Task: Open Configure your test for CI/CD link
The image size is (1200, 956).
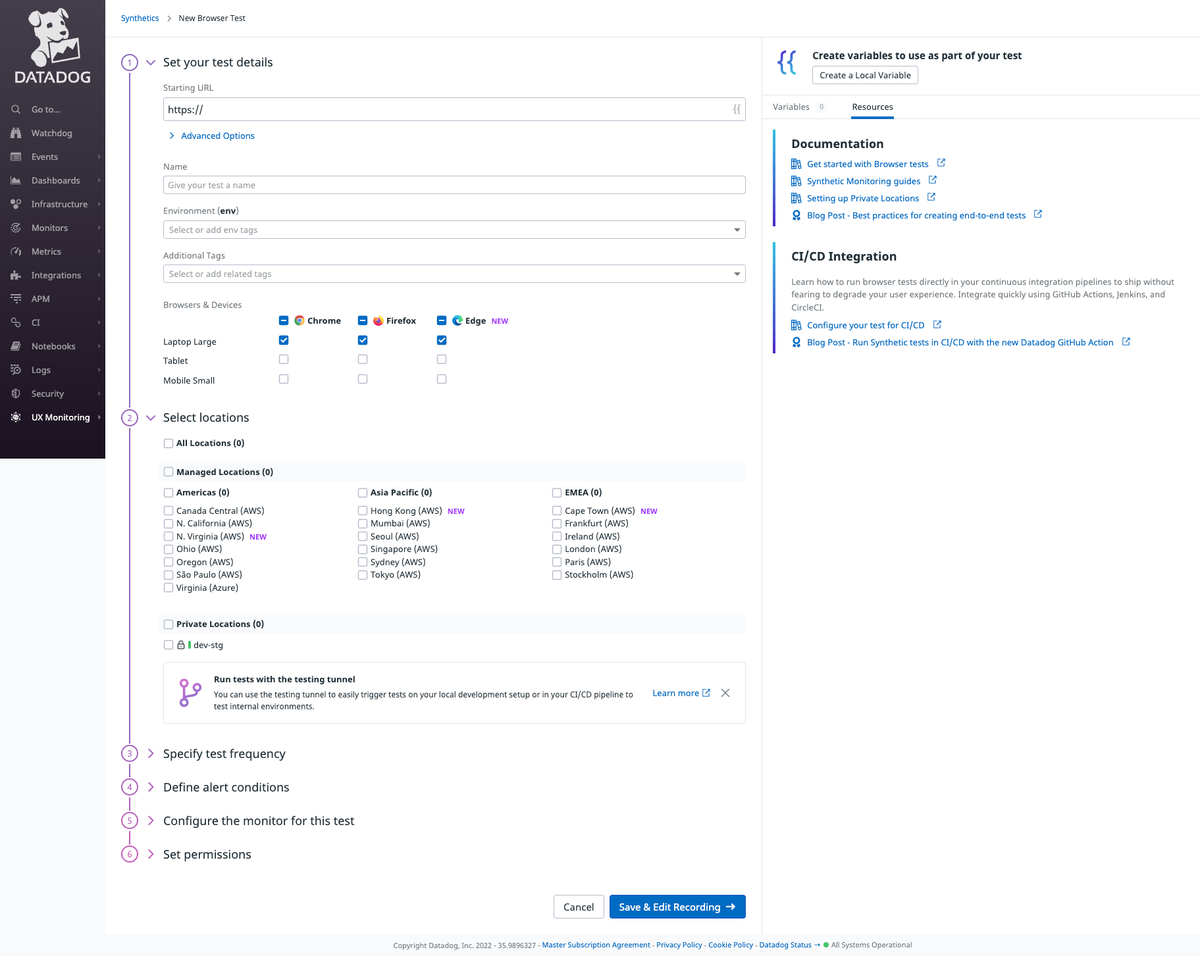Action: click(865, 325)
